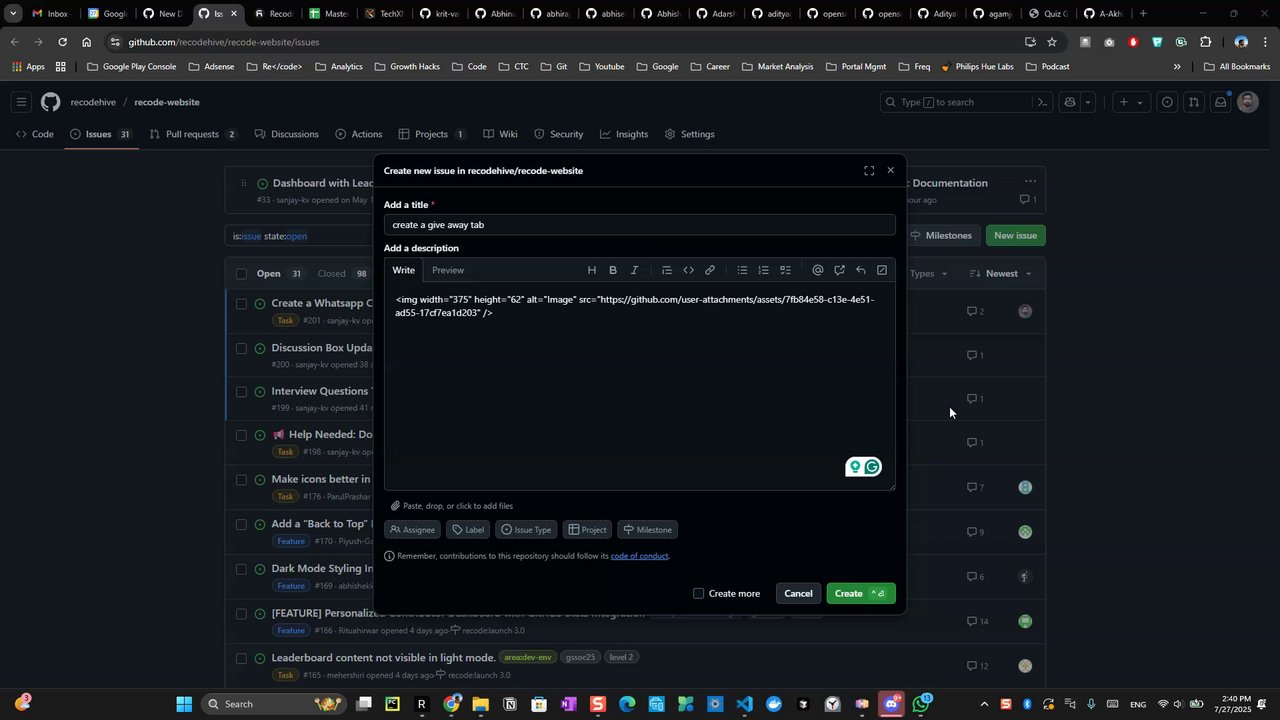Open the Windows Start menu
1280x720 pixels.
click(184, 704)
